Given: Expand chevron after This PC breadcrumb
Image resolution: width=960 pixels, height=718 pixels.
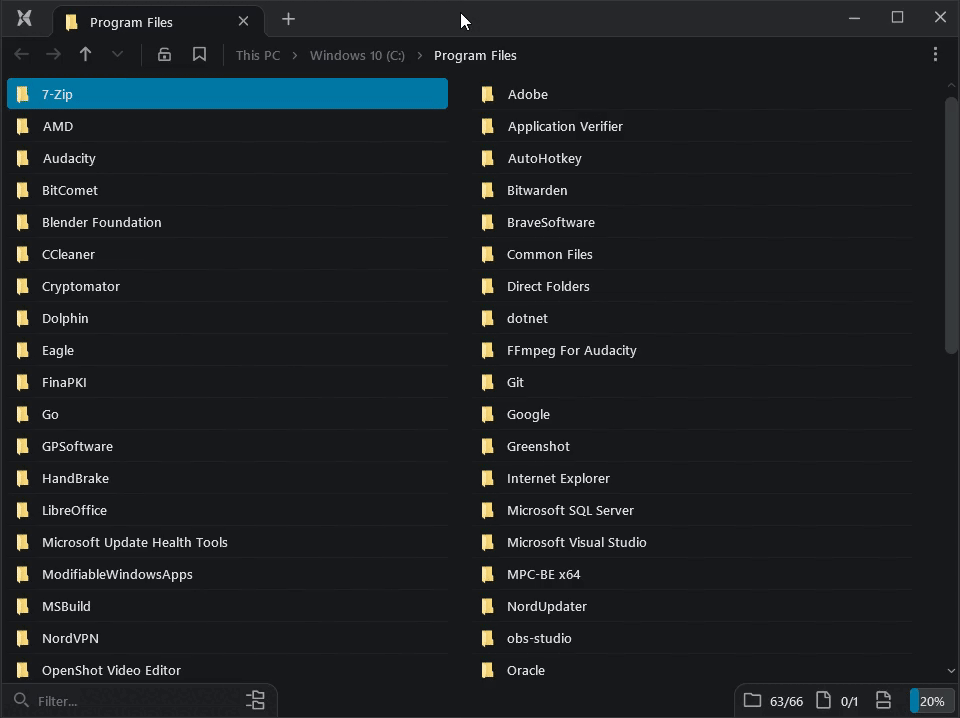Looking at the screenshot, I should [294, 55].
